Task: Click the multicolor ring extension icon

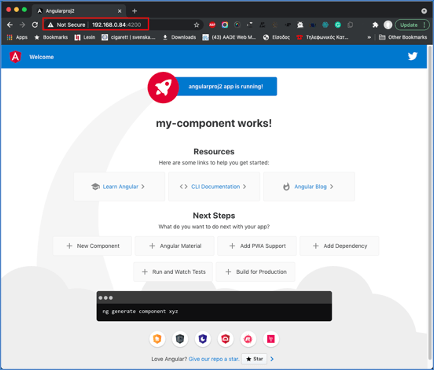Action: click(225, 25)
